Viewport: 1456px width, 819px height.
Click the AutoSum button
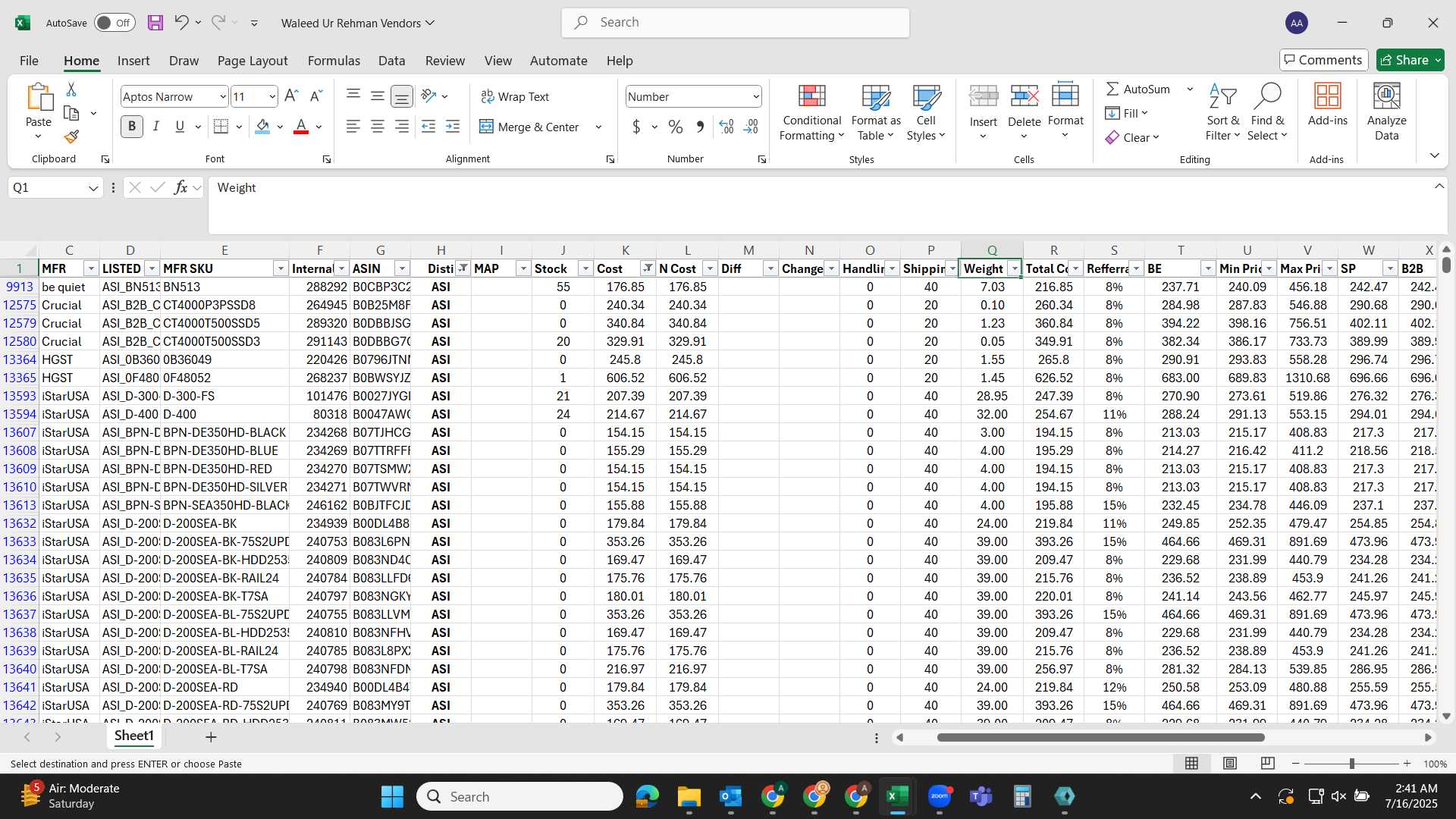click(x=1138, y=89)
